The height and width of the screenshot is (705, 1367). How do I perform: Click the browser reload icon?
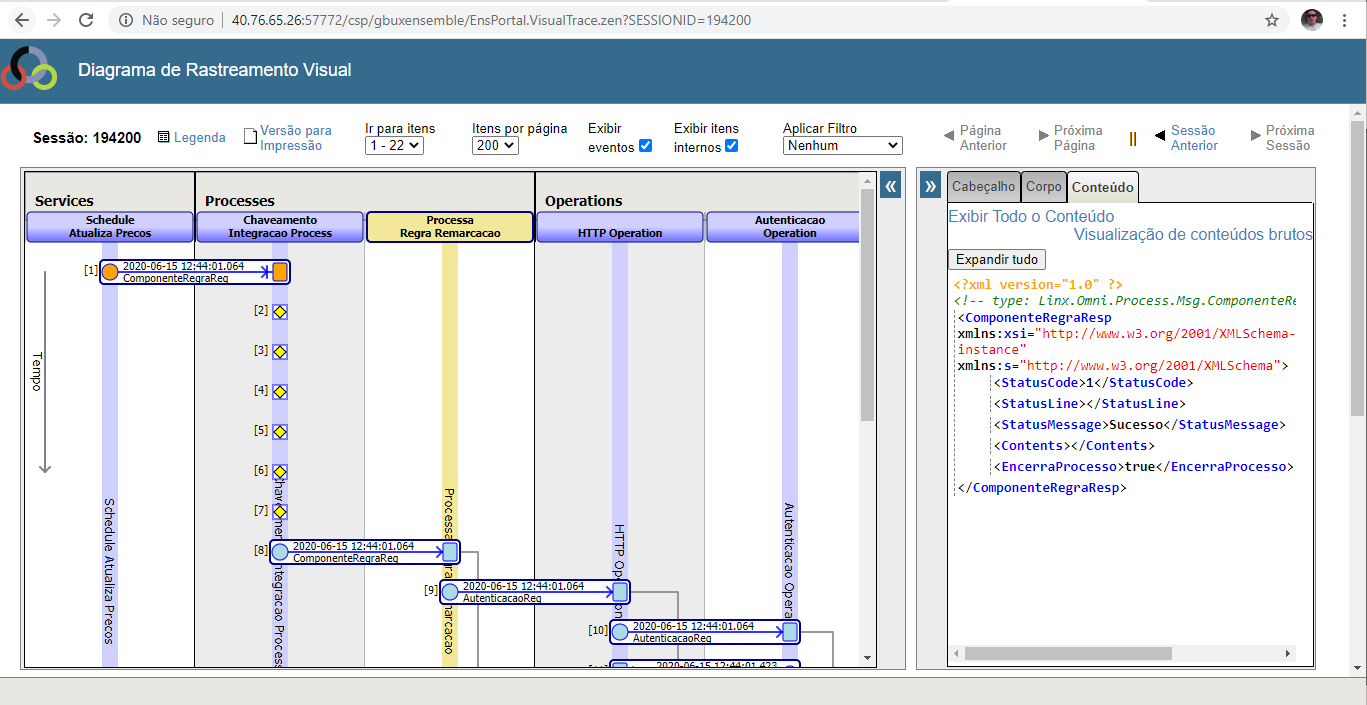coord(86,20)
